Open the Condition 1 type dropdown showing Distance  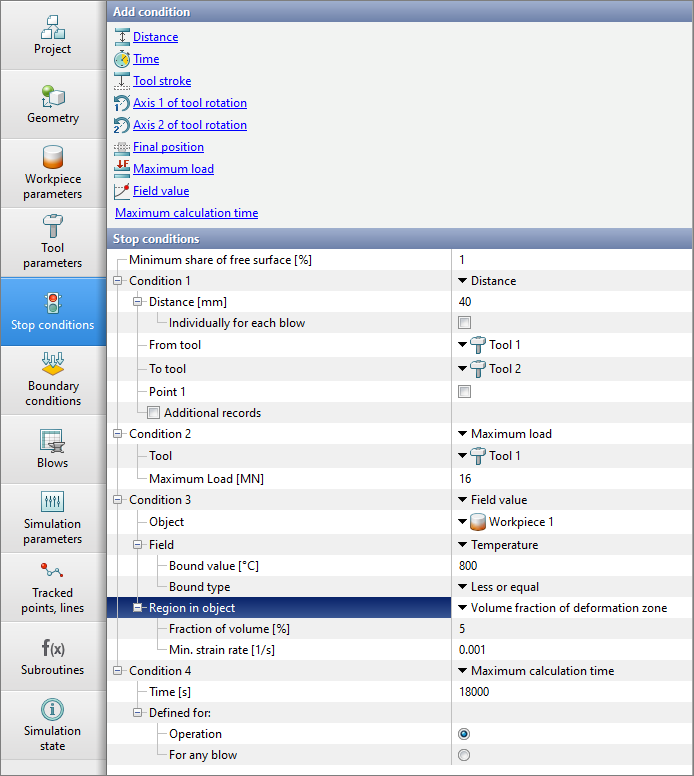pyautogui.click(x=463, y=281)
